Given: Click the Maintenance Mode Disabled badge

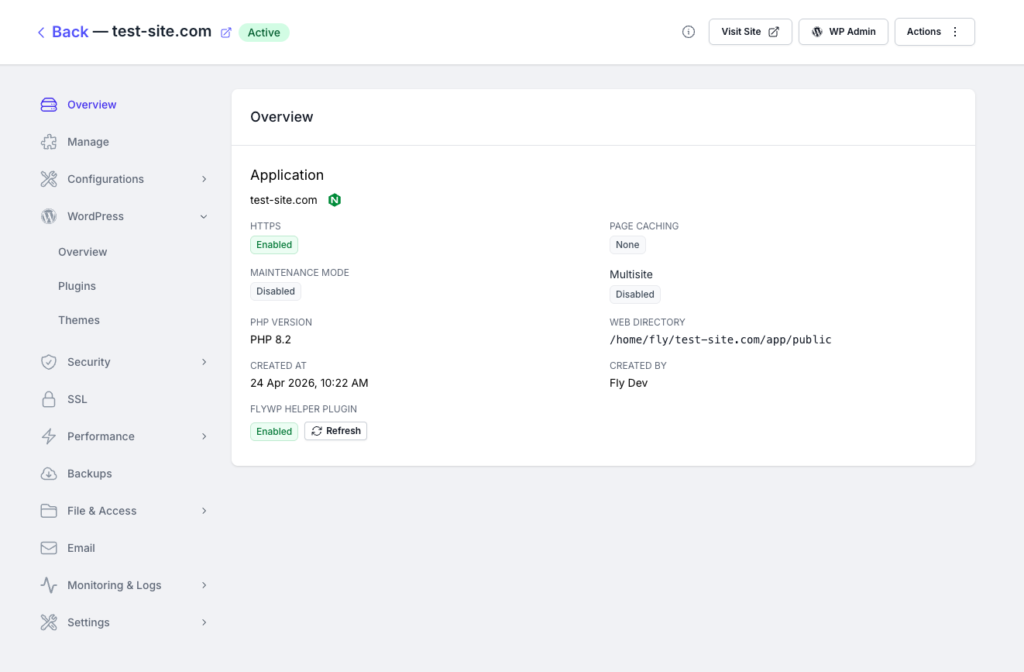Looking at the screenshot, I should tap(275, 292).
